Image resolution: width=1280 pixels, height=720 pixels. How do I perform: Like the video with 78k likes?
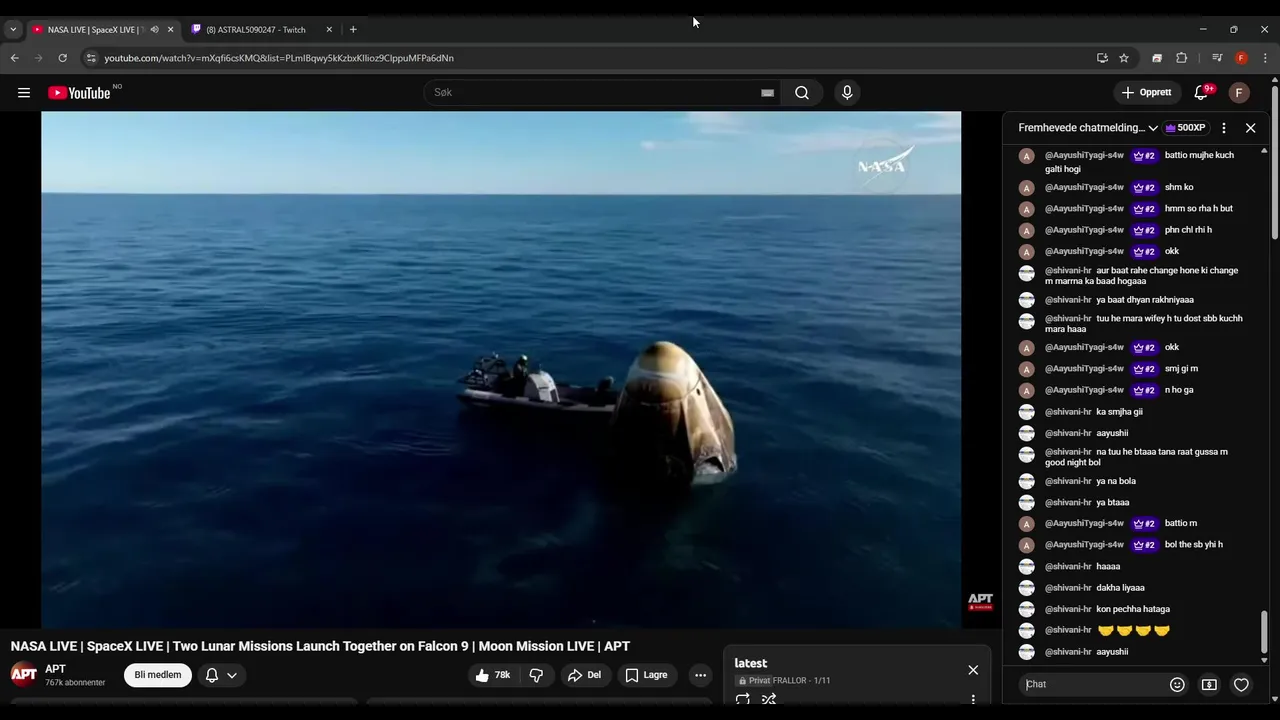pos(493,675)
